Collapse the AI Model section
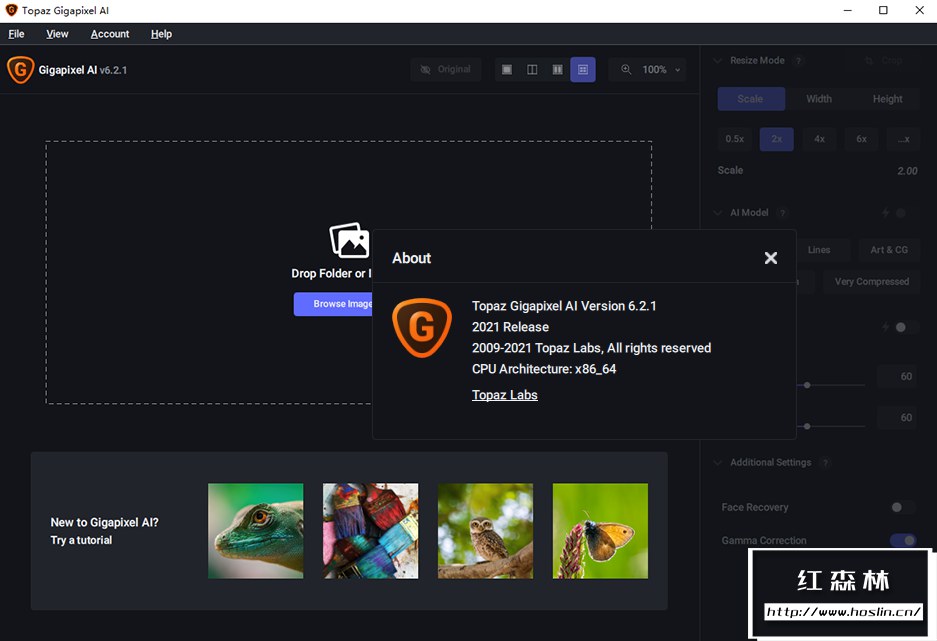Image resolution: width=937 pixels, height=641 pixels. tap(718, 213)
